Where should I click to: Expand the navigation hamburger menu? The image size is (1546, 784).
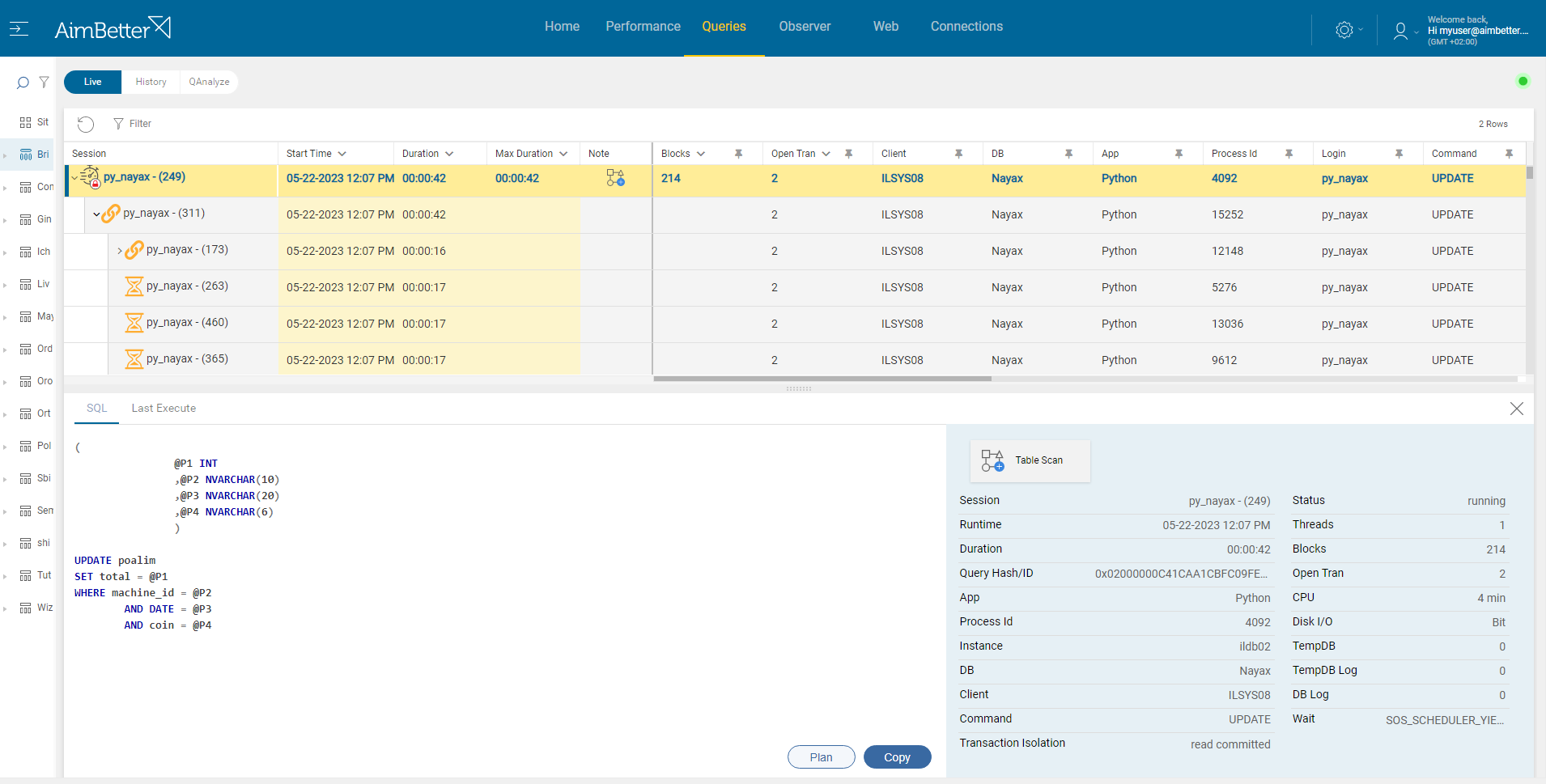pos(19,28)
